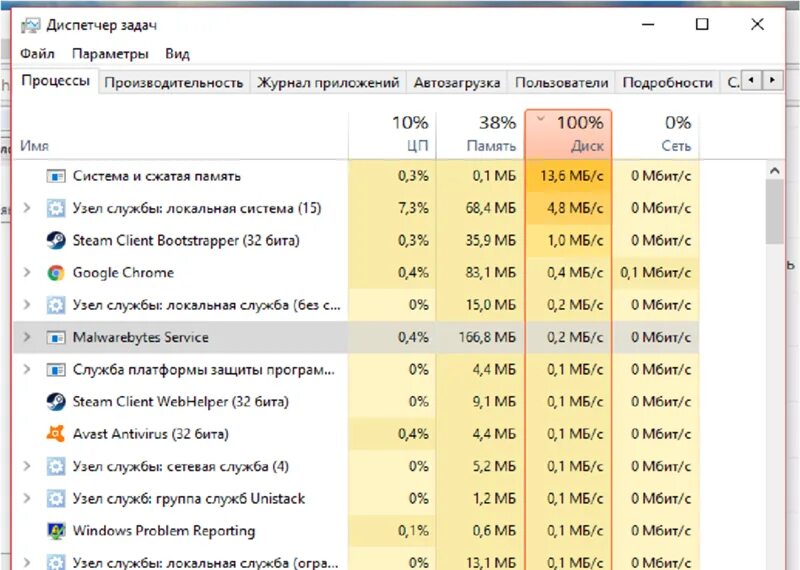
Task: Click the gear icon of 'локальная служба (огра...'
Action: click(56, 562)
